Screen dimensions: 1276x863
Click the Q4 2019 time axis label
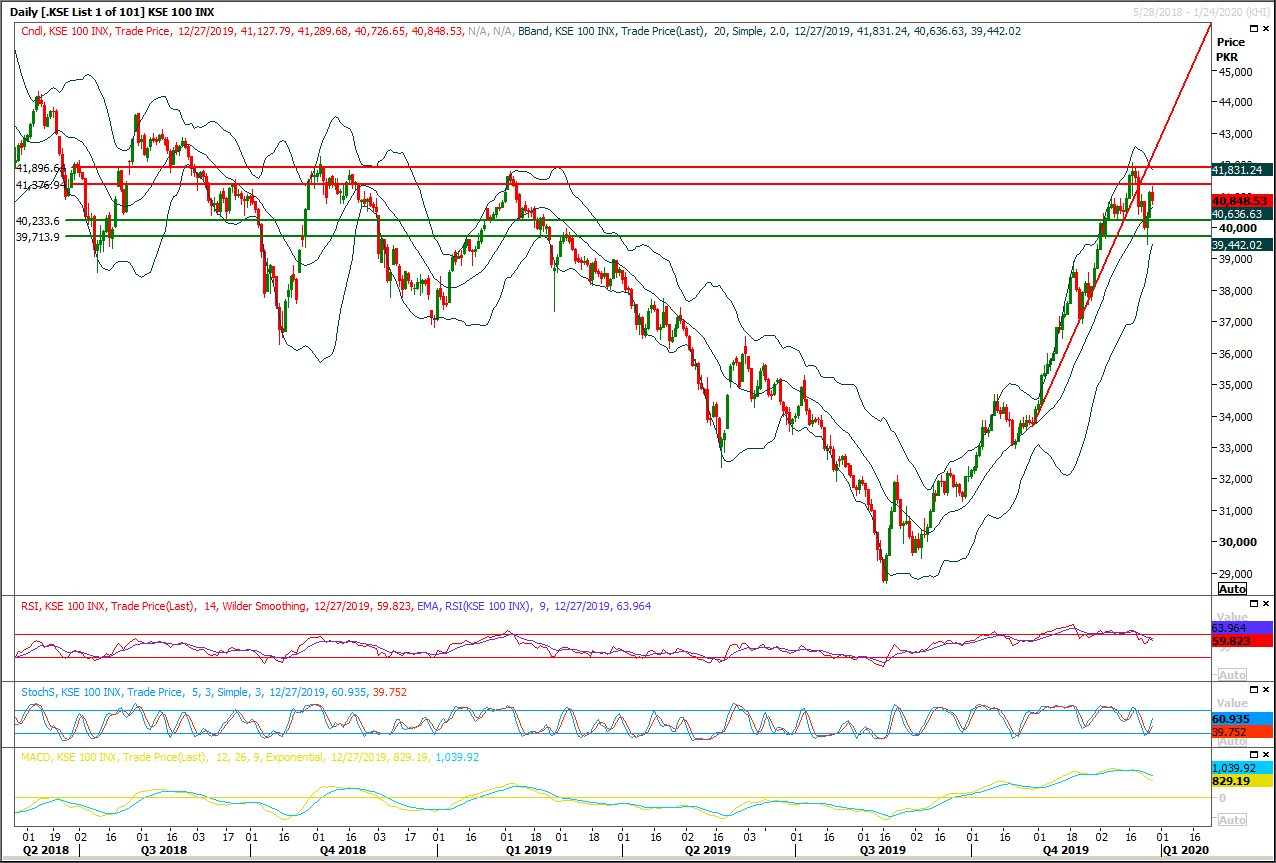1068,851
